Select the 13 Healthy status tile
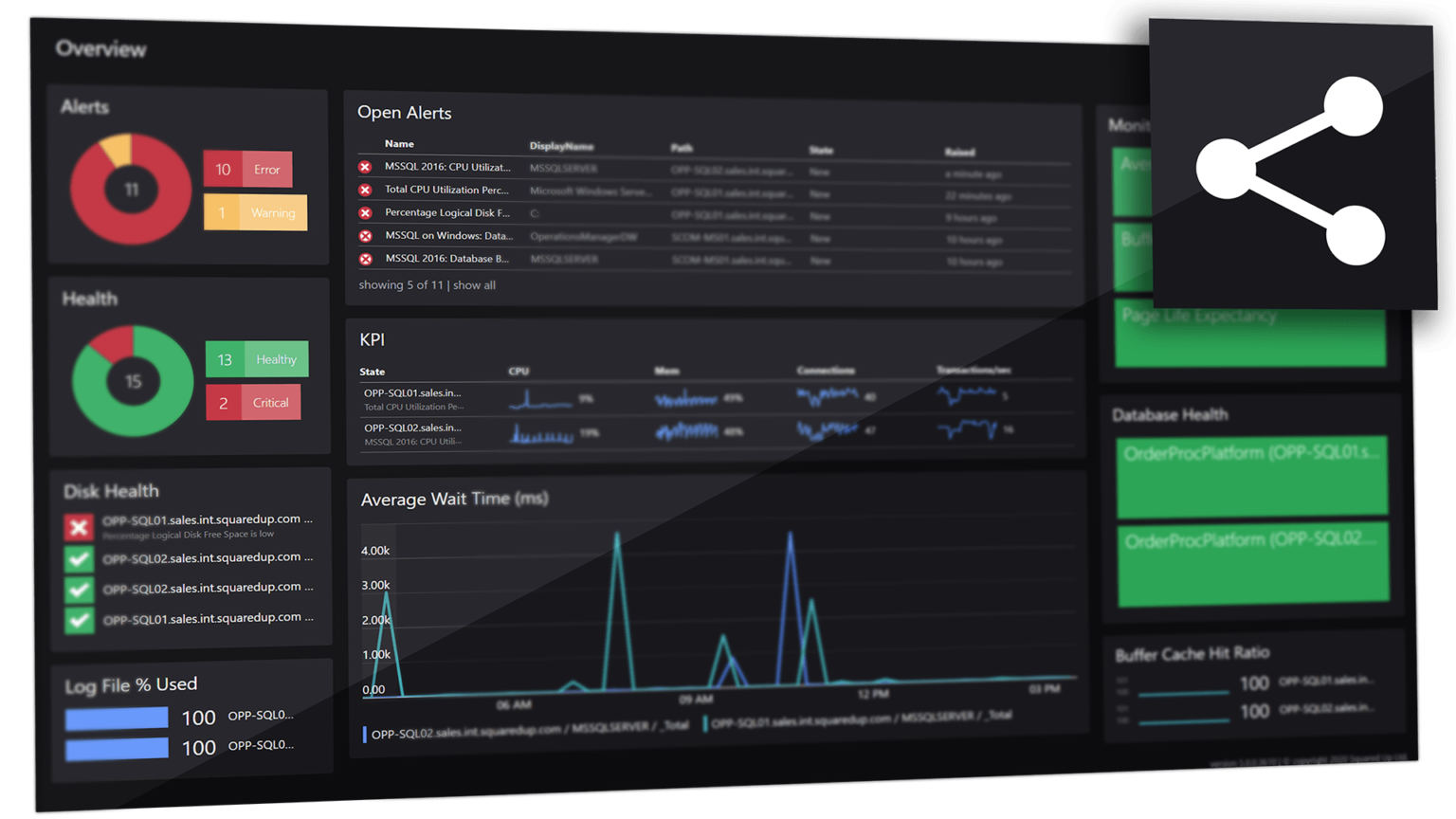The image size is (1456, 819). point(257,359)
